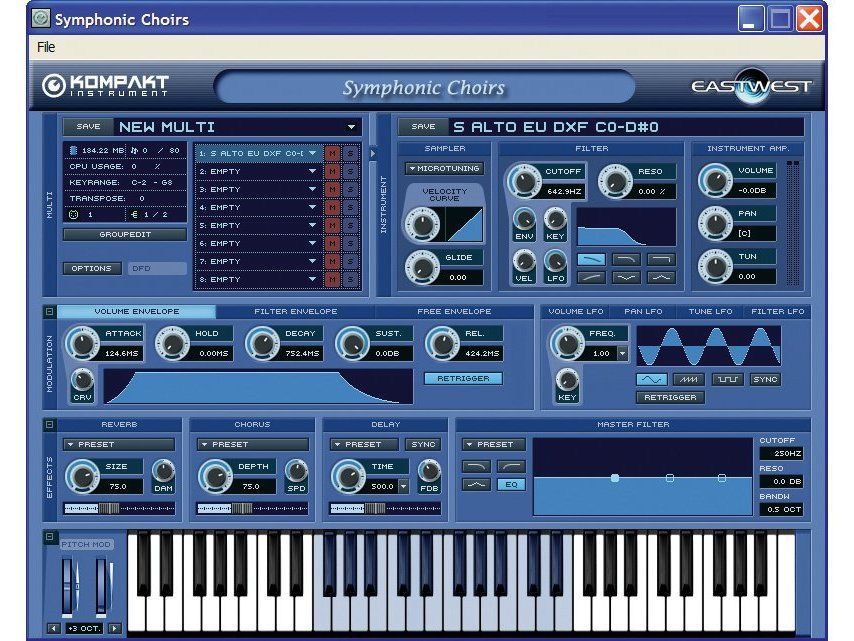Click the envelope Attack knob
The height and width of the screenshot is (641, 854).
point(82,344)
